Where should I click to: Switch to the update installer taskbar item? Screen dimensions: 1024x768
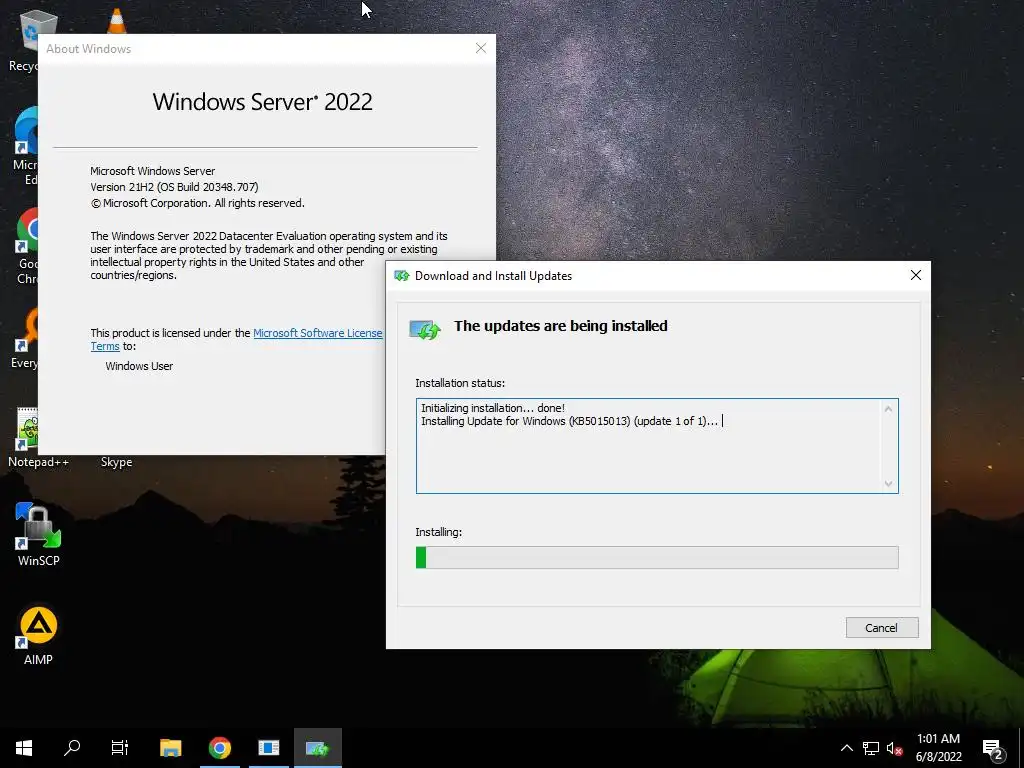point(317,748)
